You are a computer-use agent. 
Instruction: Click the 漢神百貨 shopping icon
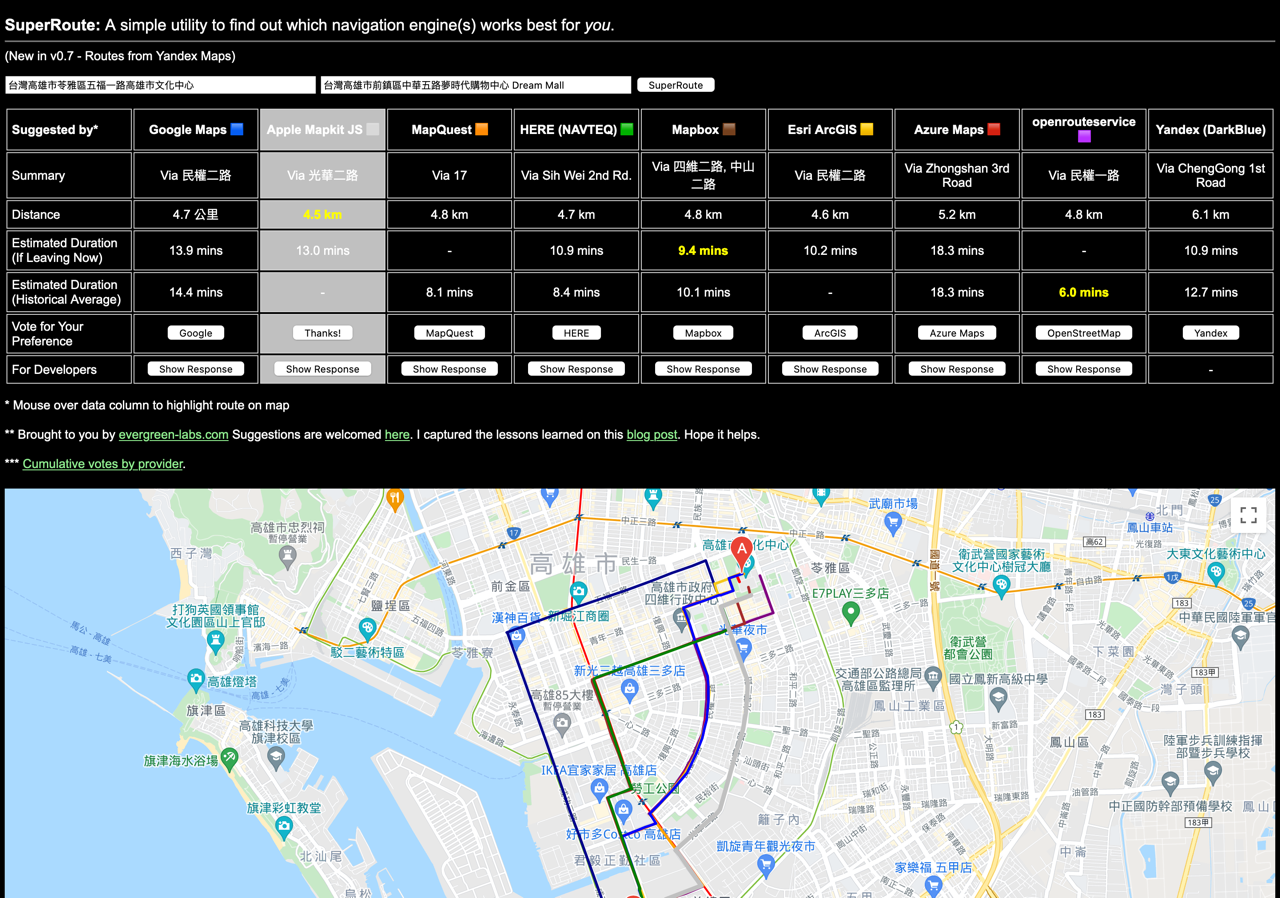coord(517,636)
